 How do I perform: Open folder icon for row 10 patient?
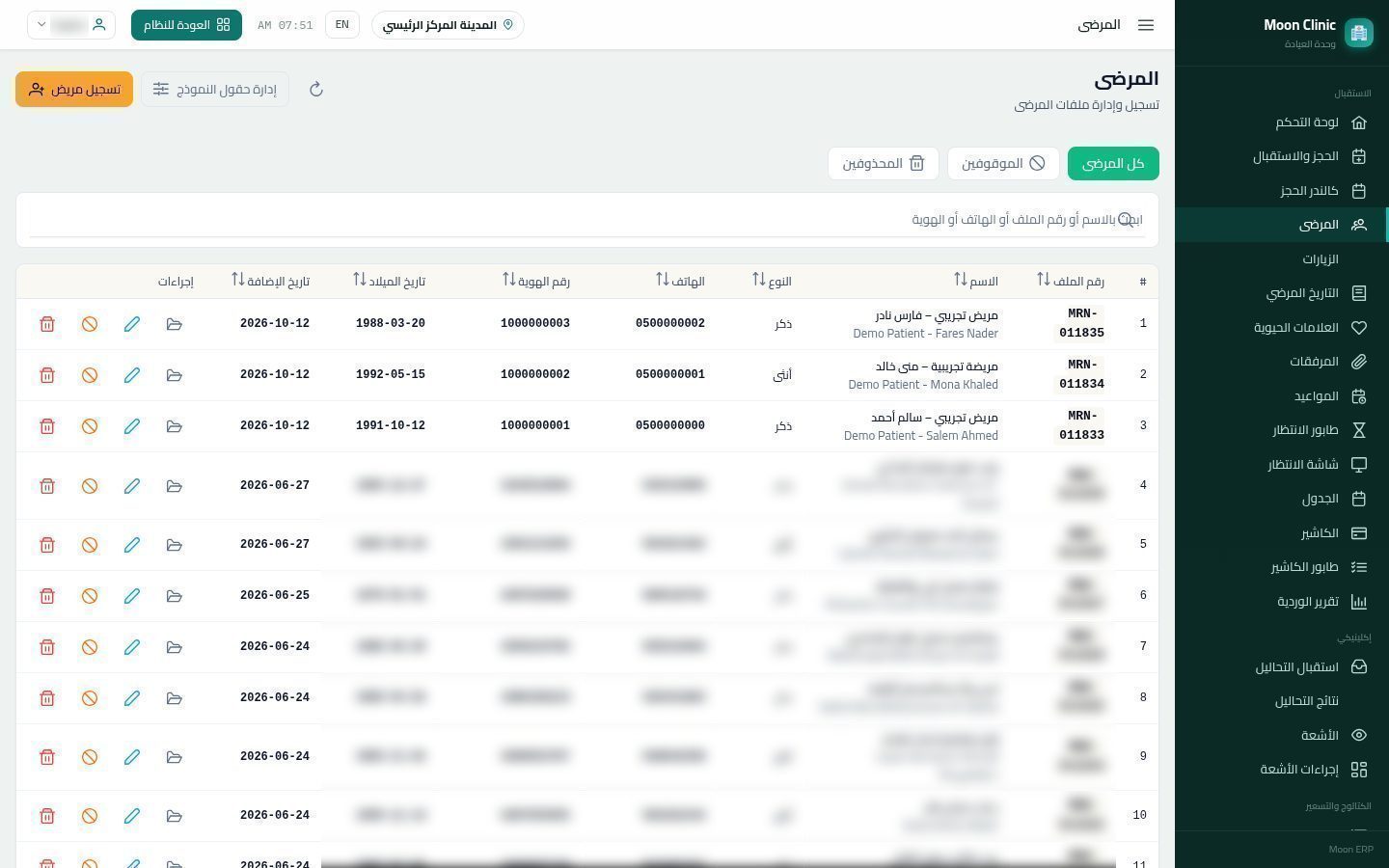tap(175, 816)
